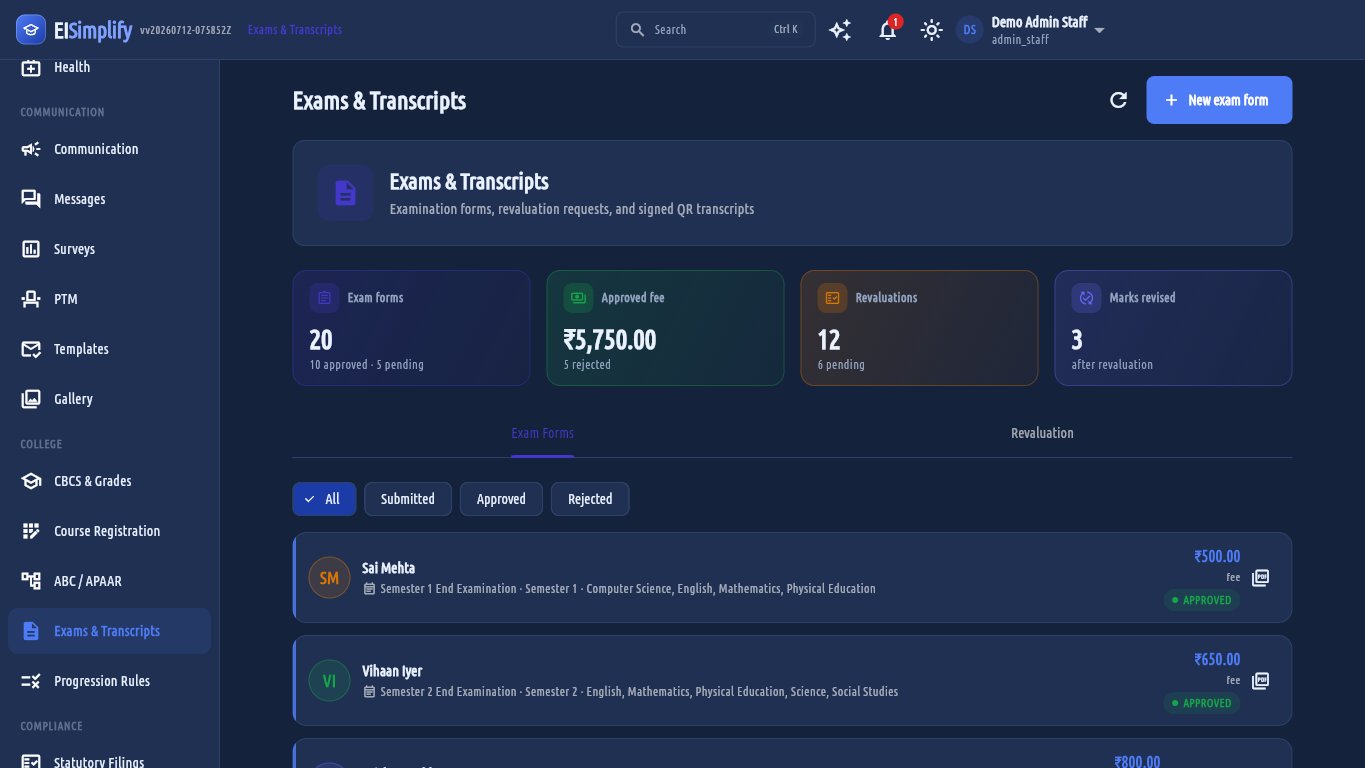Image resolution: width=1365 pixels, height=768 pixels.
Task: Open the notifications bell
Action: coord(887,30)
